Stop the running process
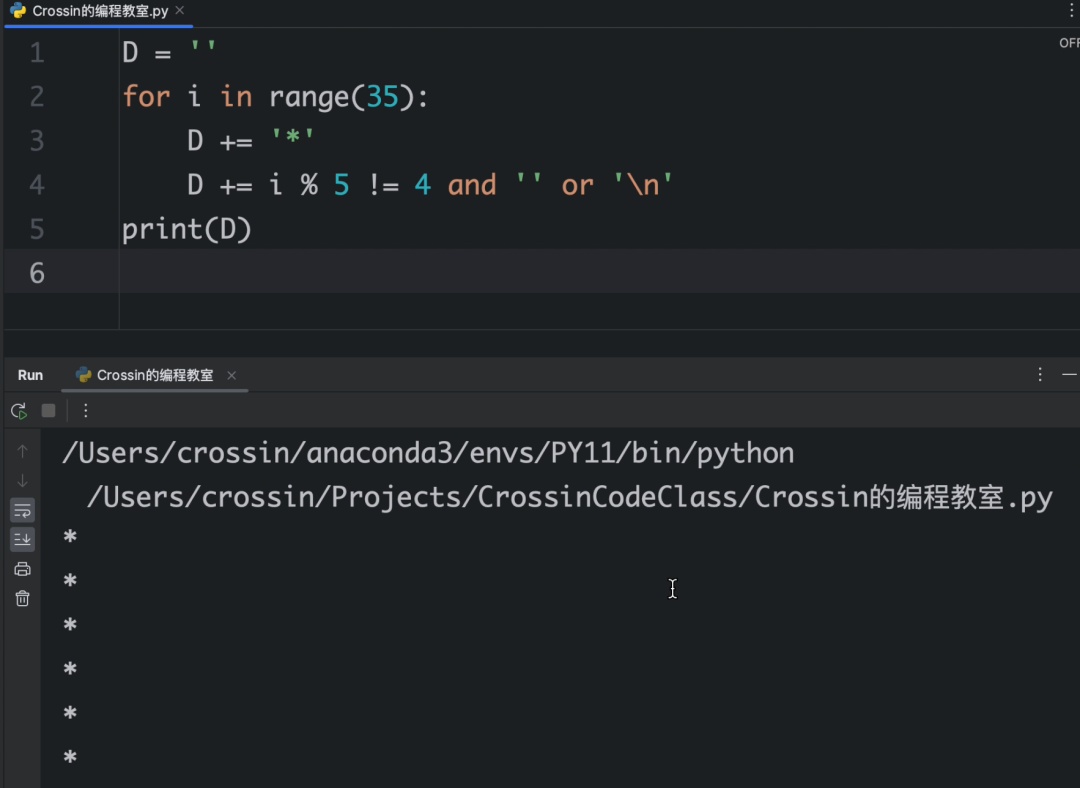Screen dimensions: 1080x788 [x=48, y=411]
